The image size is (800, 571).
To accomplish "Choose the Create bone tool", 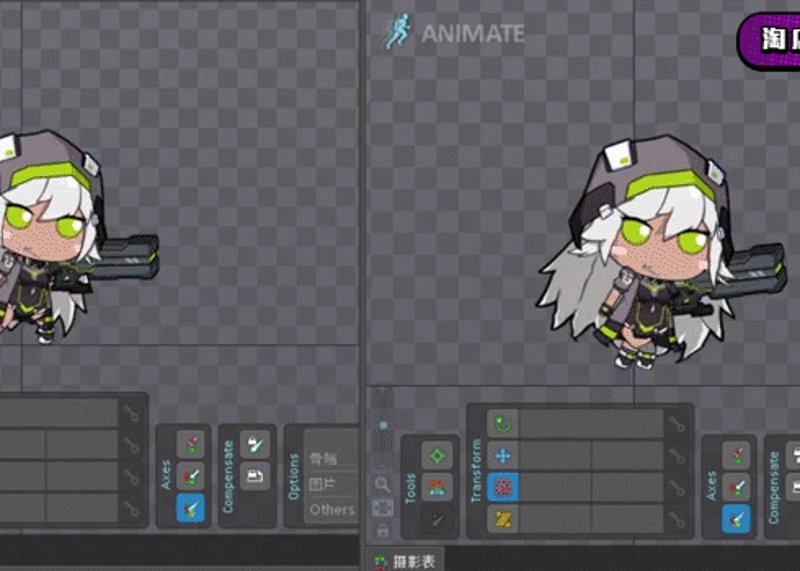I will point(437,519).
